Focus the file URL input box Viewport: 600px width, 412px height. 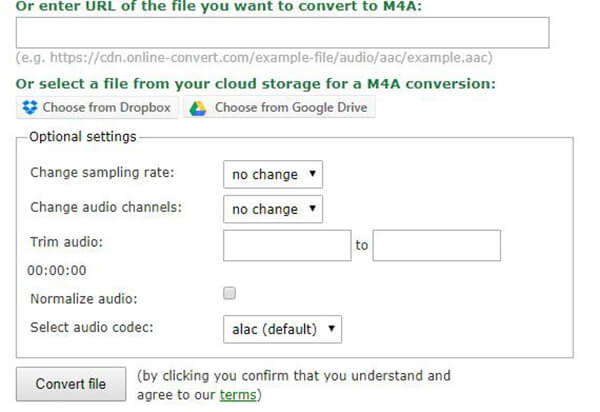[x=282, y=33]
